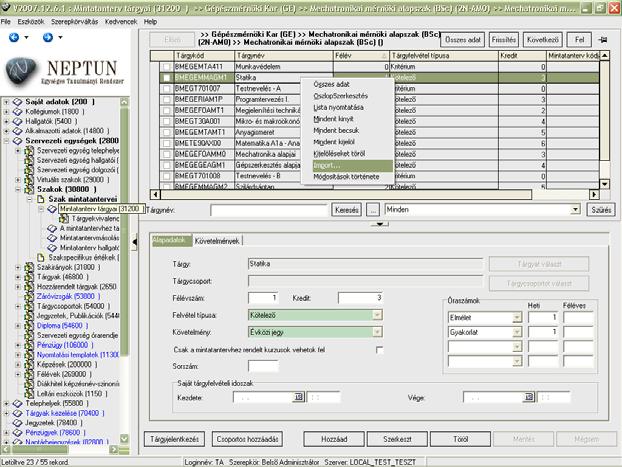Click the Tárgycsoportok node icon
This screenshot has height=467, width=622.
click(x=29, y=306)
